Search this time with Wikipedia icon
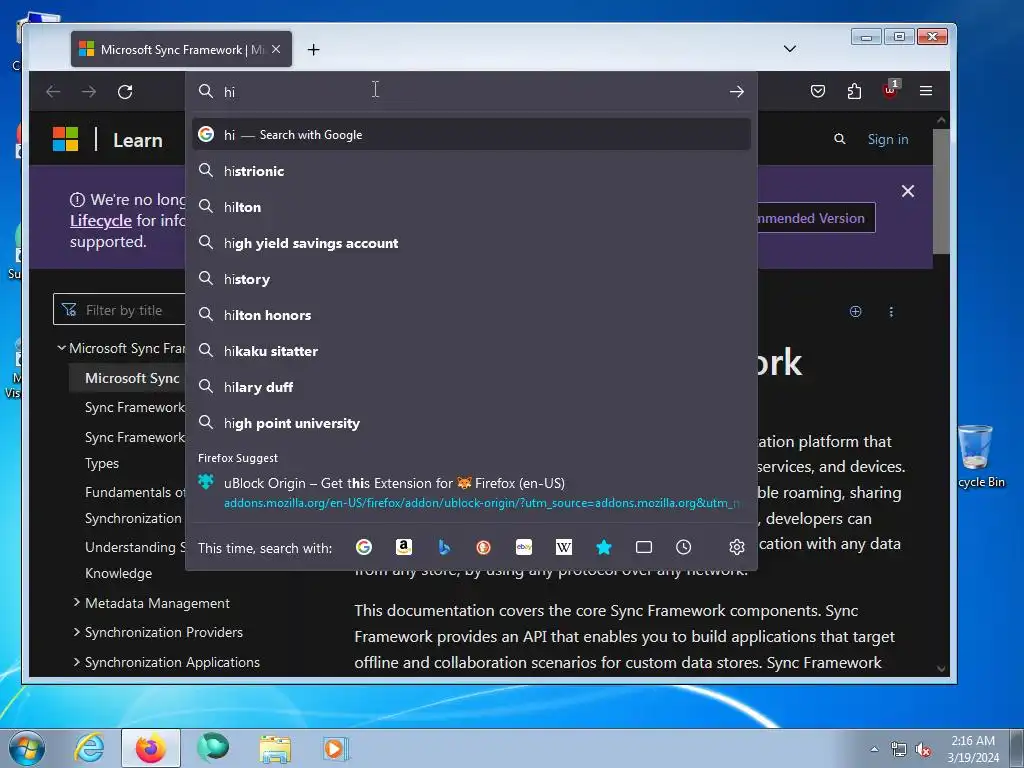This screenshot has height=768, width=1024. pos(564,547)
